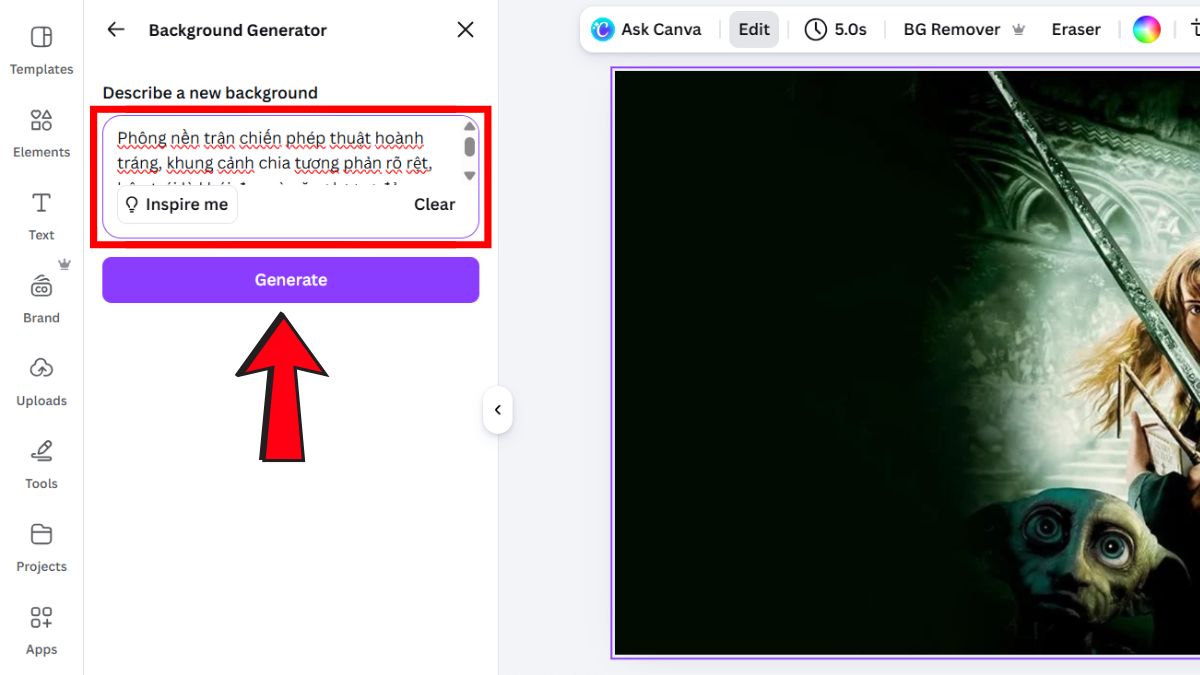1200x675 pixels.
Task: Select the Text tool in sidebar
Action: pyautogui.click(x=41, y=216)
